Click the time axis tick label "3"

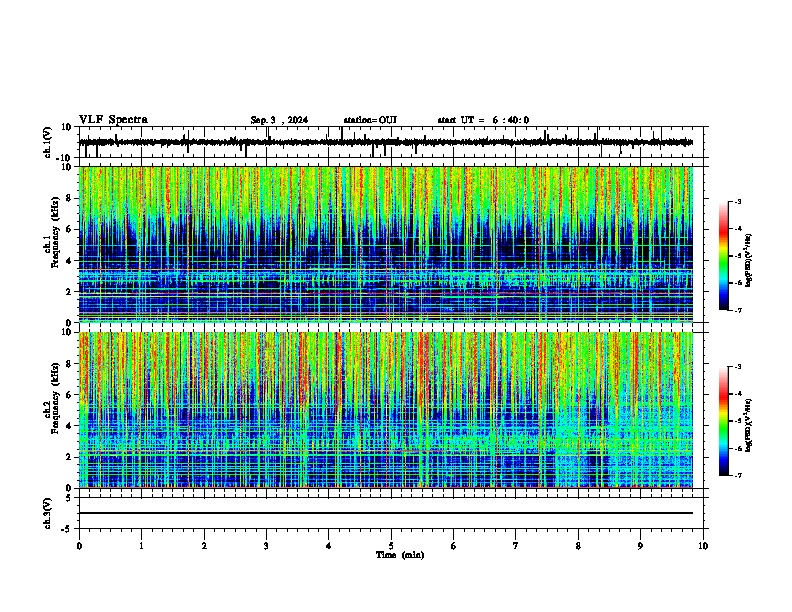[x=266, y=546]
